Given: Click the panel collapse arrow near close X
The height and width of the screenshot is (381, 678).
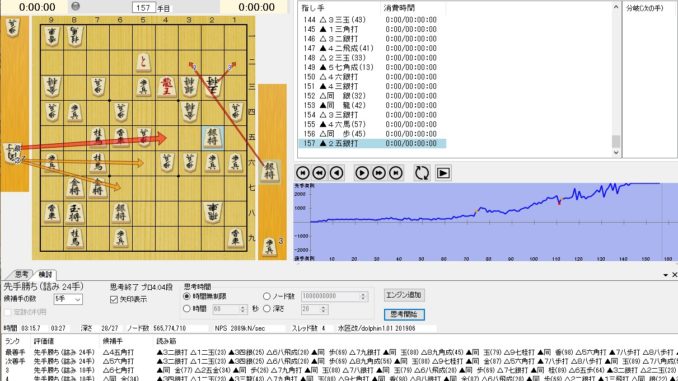Looking at the screenshot, I should click(x=665, y=275).
